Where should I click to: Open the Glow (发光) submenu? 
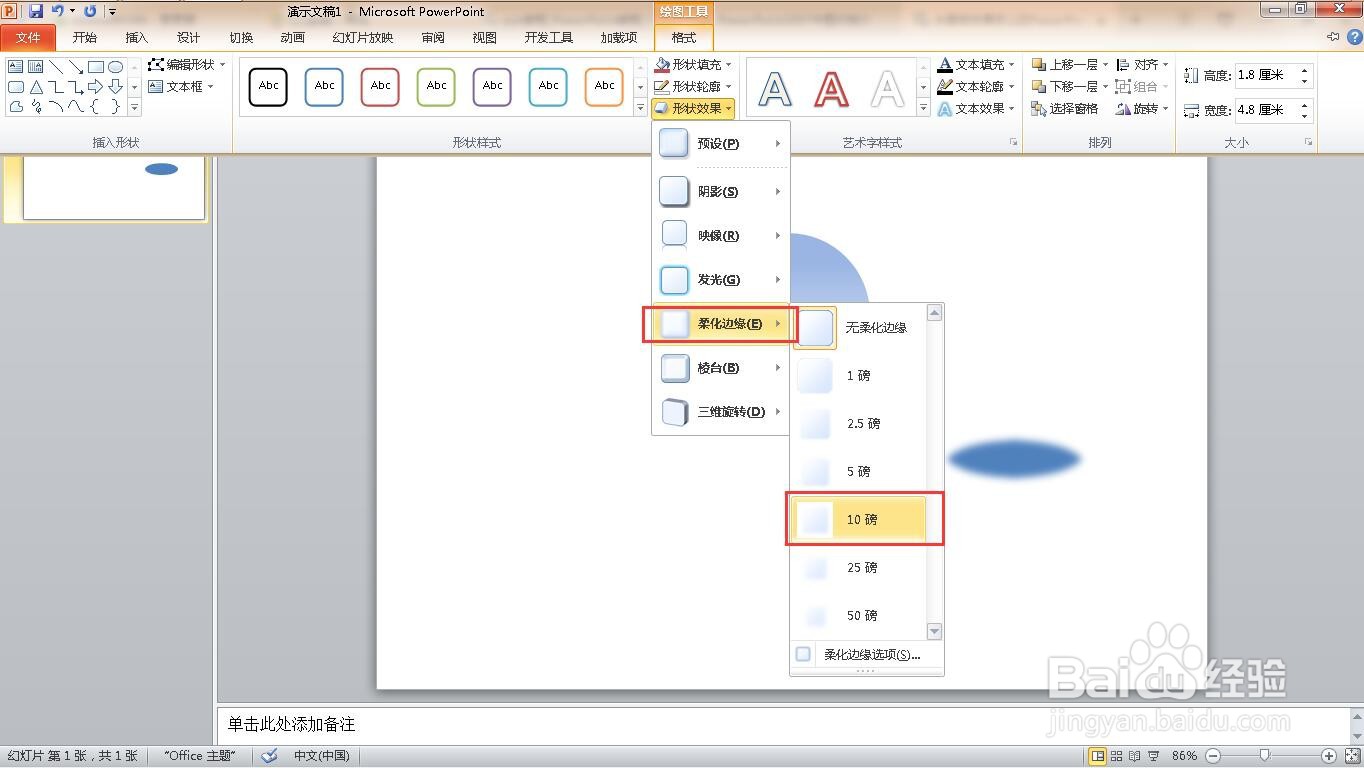[721, 280]
